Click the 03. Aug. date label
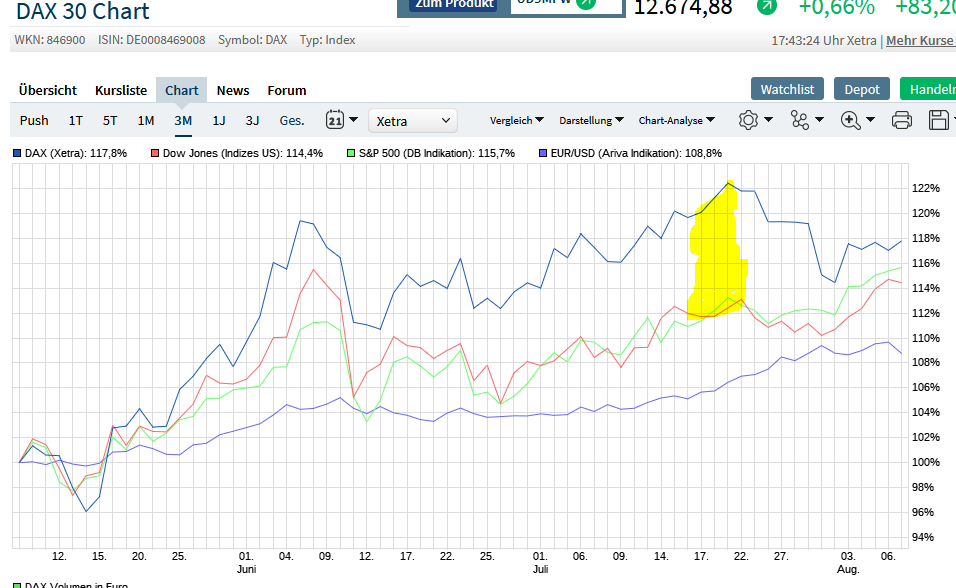 (848, 562)
